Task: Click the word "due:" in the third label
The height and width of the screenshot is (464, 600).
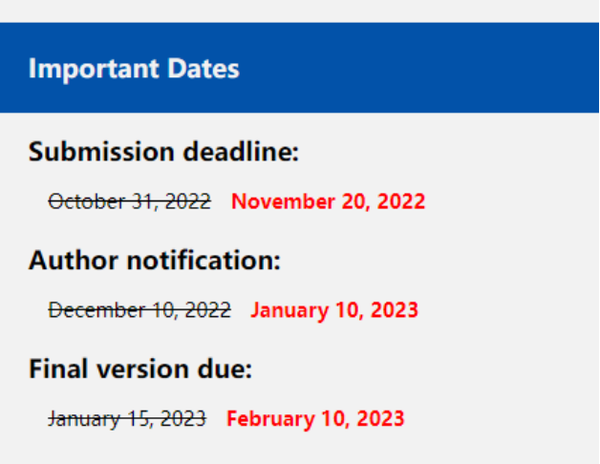Action: [x=223, y=369]
